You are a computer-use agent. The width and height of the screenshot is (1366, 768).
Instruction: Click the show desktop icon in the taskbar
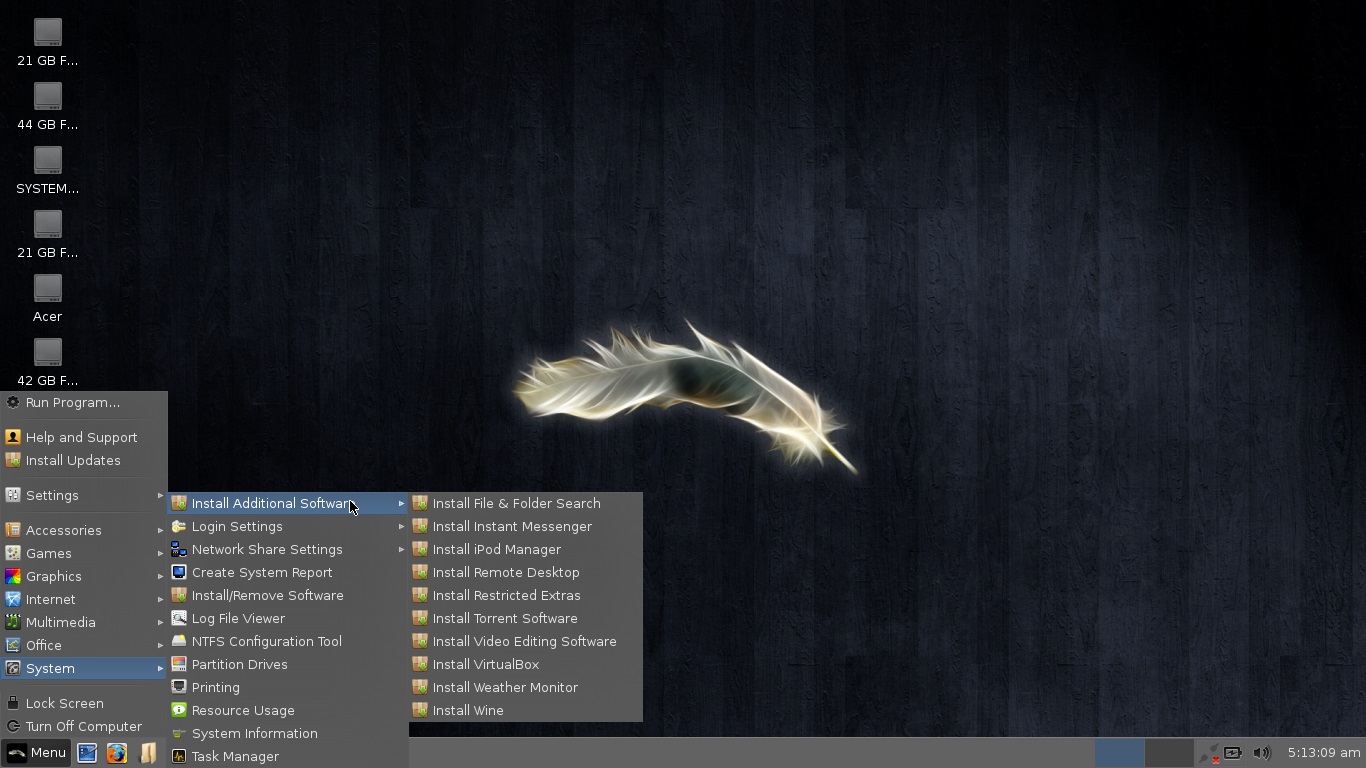click(87, 753)
